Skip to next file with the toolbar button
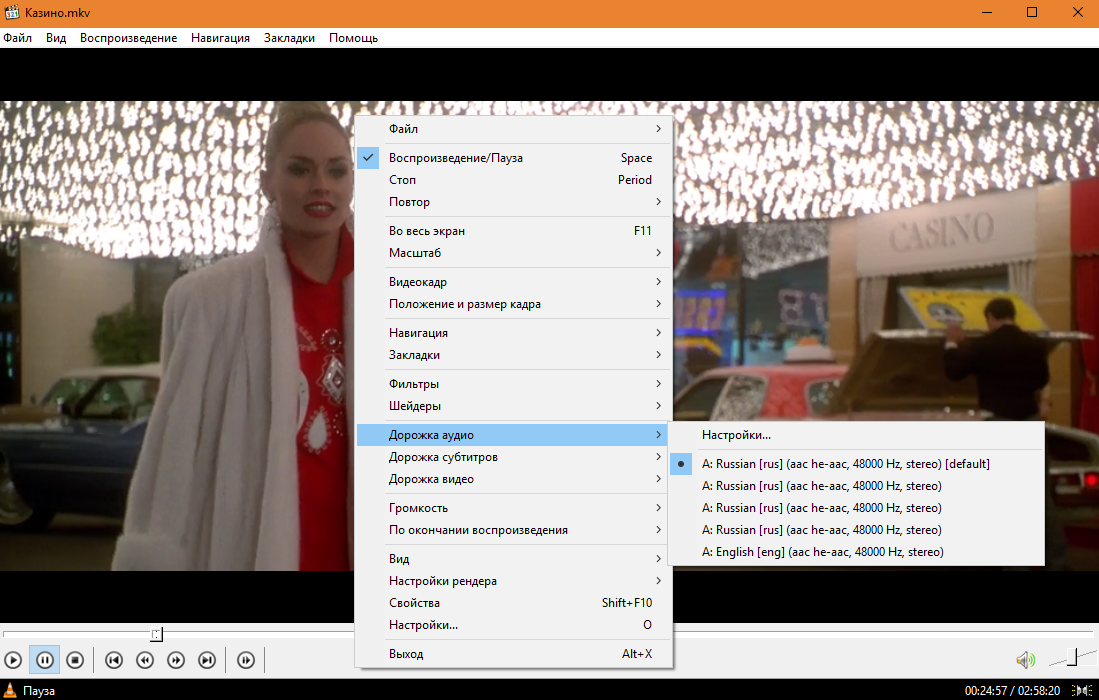Screen dimensions: 1099x700 [x=207, y=660]
